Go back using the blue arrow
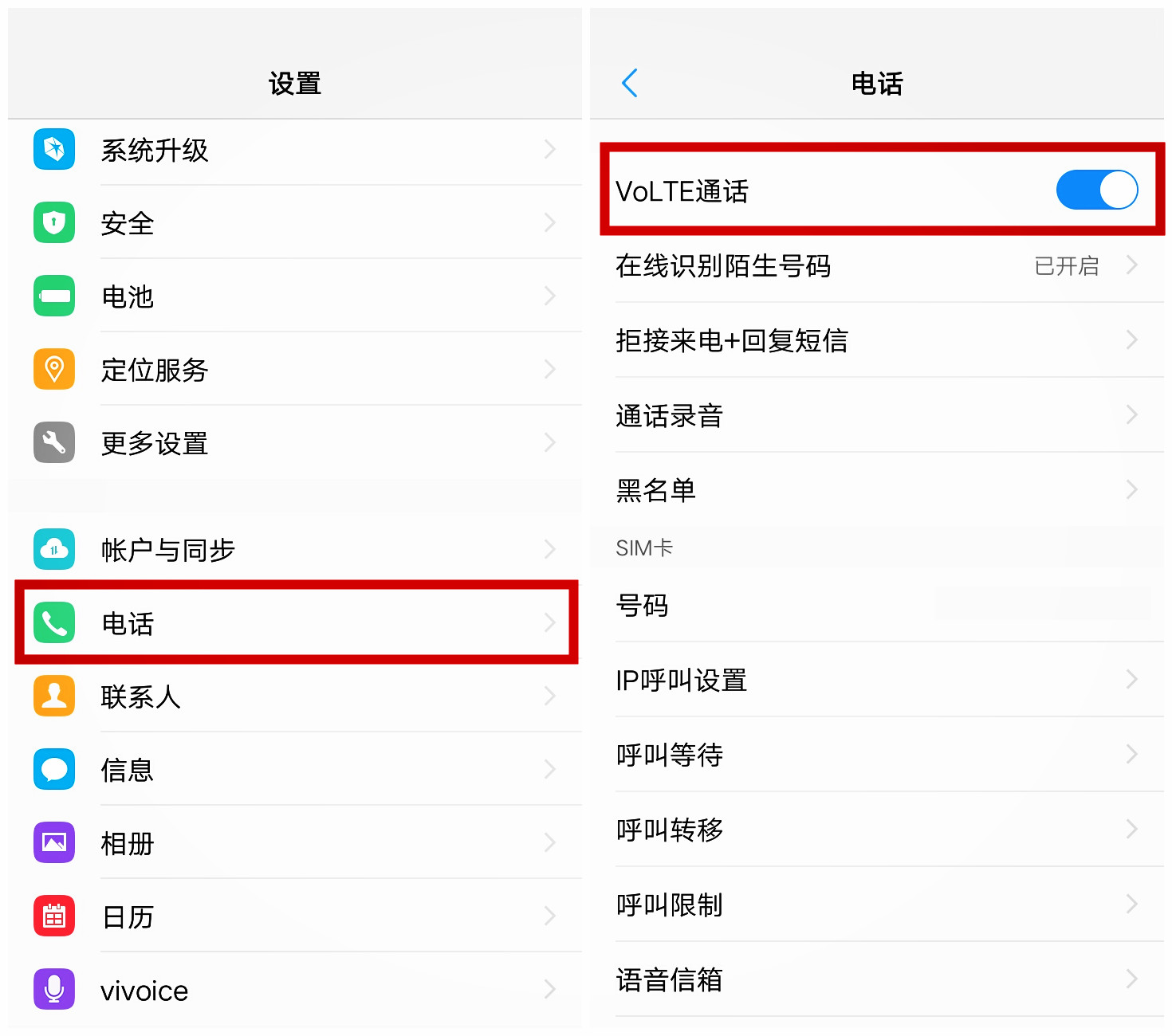This screenshot has height=1036, width=1172. [630, 83]
